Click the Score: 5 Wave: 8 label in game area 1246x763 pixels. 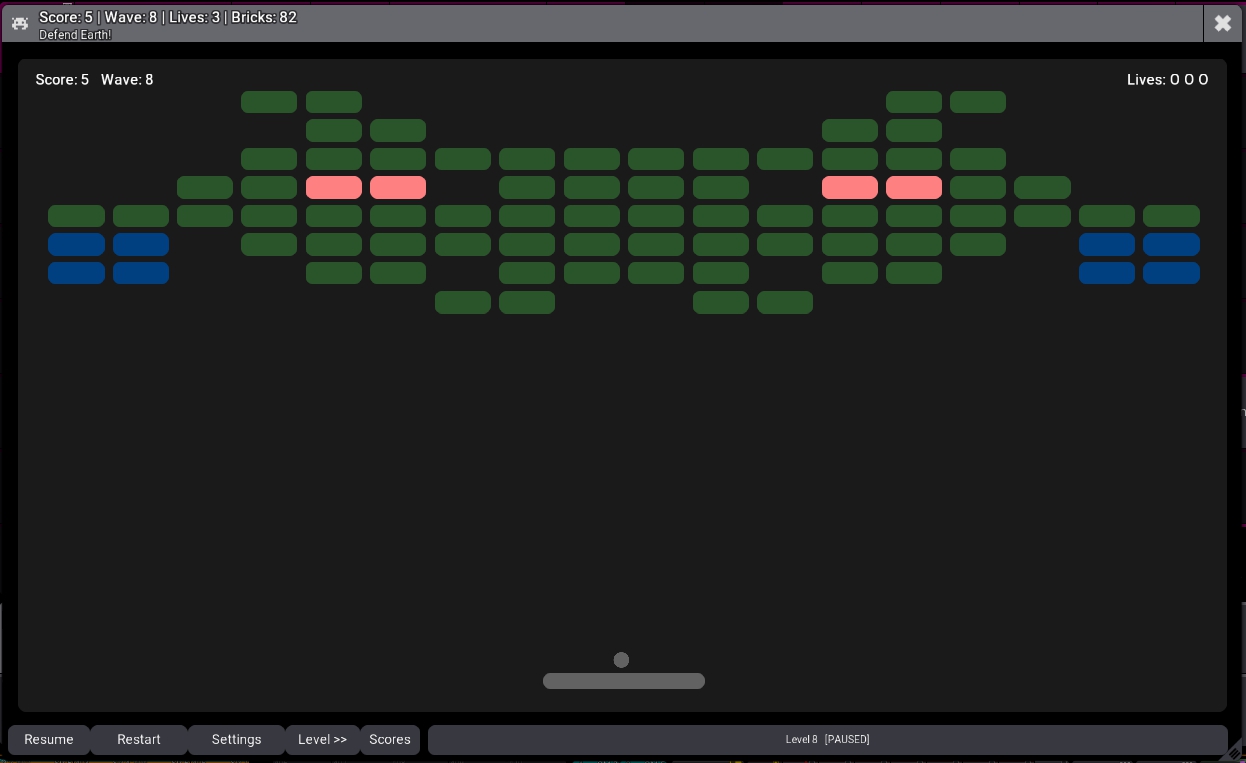[x=94, y=80]
